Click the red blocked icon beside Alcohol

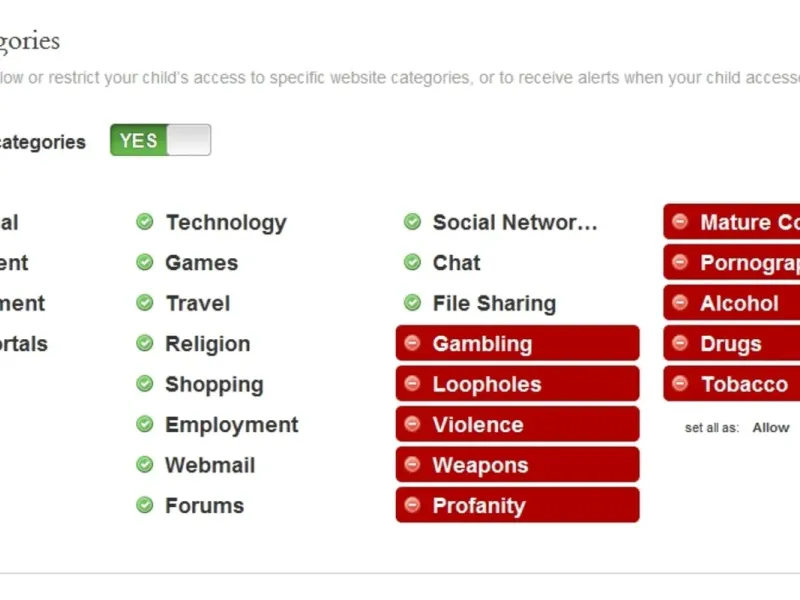click(680, 303)
